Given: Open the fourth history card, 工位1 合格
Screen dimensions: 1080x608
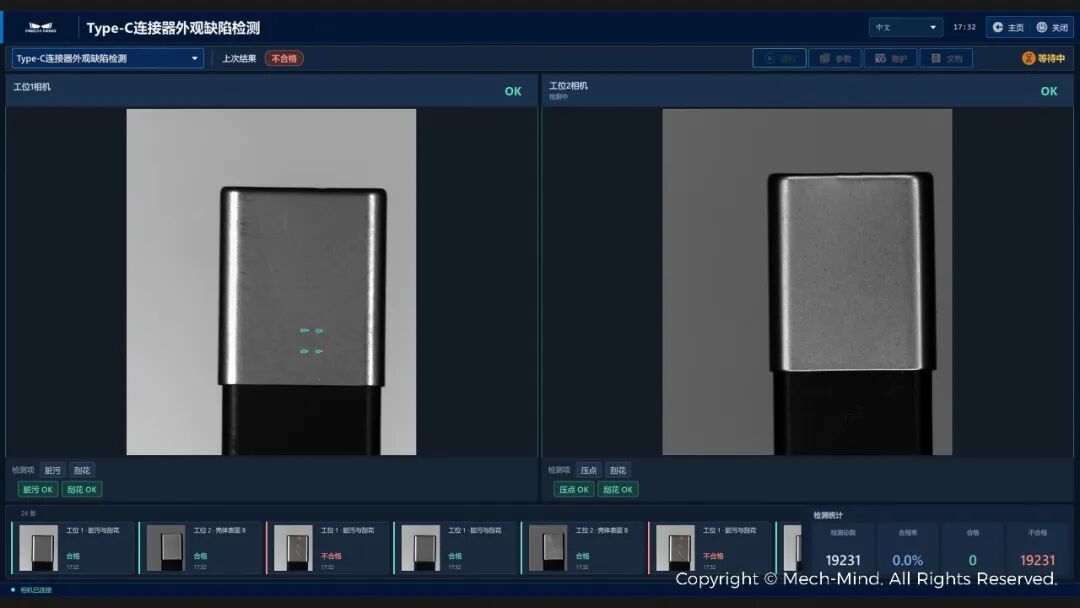Looking at the screenshot, I should pos(455,548).
